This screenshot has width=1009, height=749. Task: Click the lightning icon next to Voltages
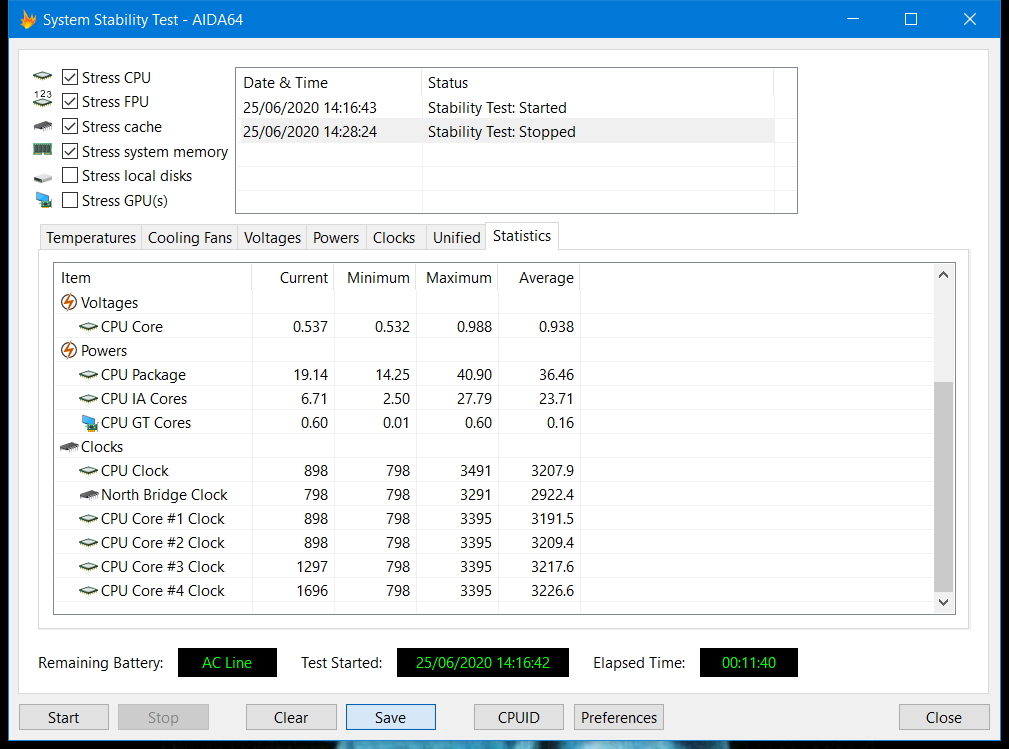pyautogui.click(x=69, y=302)
